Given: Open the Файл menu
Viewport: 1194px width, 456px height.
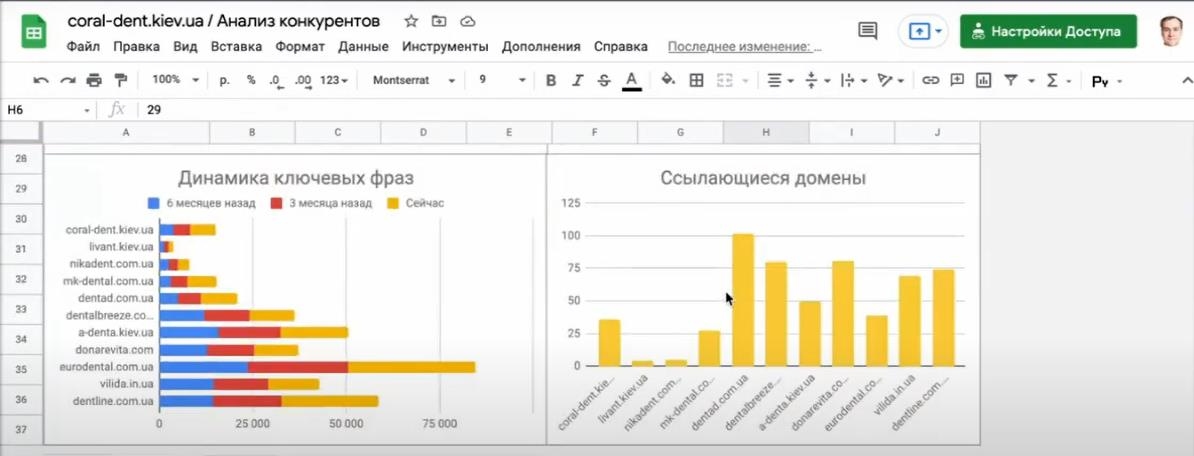Looking at the screenshot, I should point(83,46).
